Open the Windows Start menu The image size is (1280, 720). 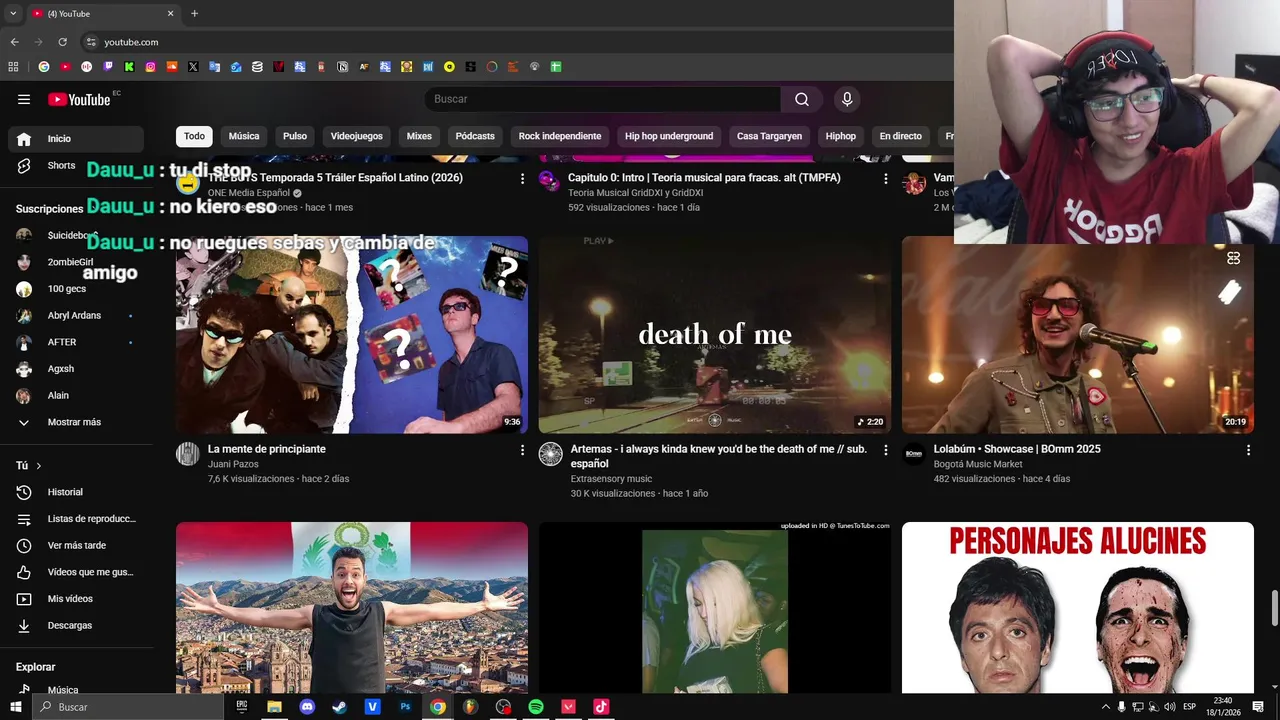coord(16,706)
